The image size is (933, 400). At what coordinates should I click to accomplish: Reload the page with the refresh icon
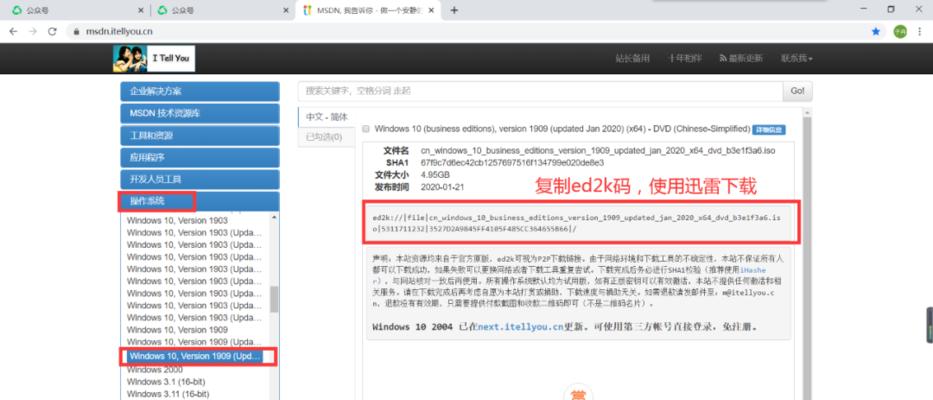point(52,32)
